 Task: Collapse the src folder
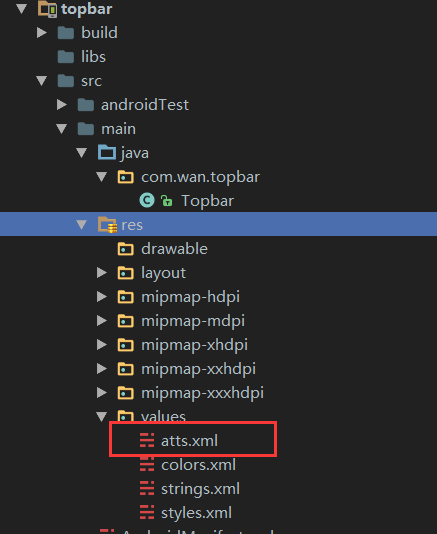click(42, 81)
